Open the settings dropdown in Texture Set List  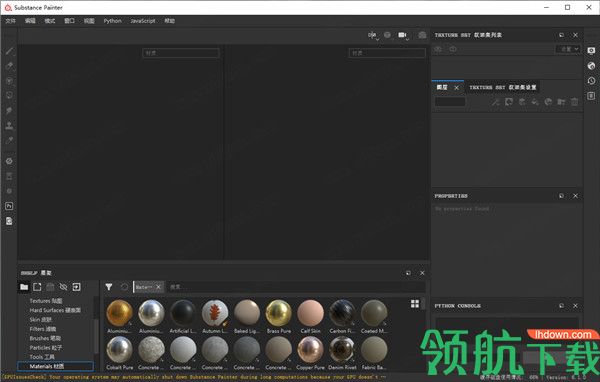(x=568, y=49)
